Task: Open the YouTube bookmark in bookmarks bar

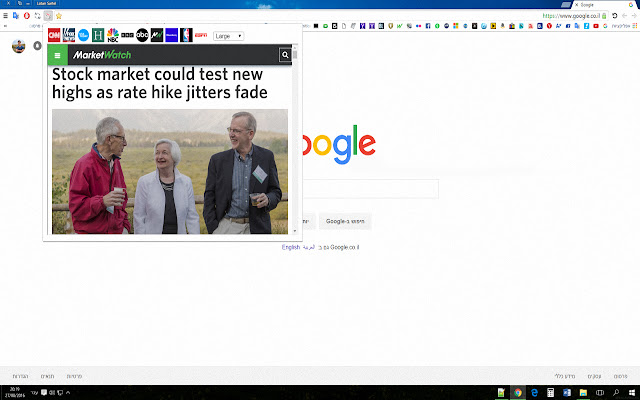Action: click(596, 26)
